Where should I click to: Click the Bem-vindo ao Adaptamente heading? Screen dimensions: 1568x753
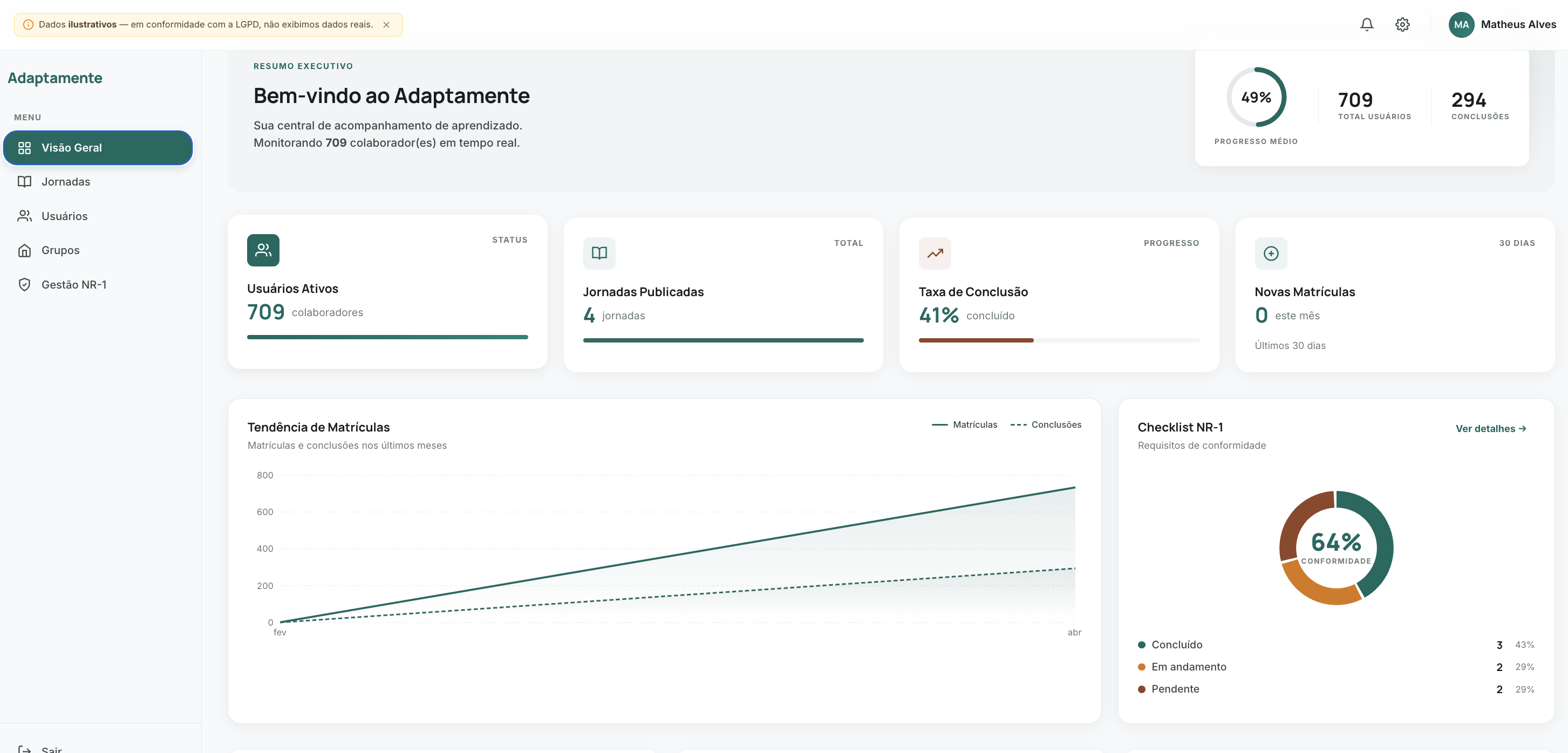point(391,95)
